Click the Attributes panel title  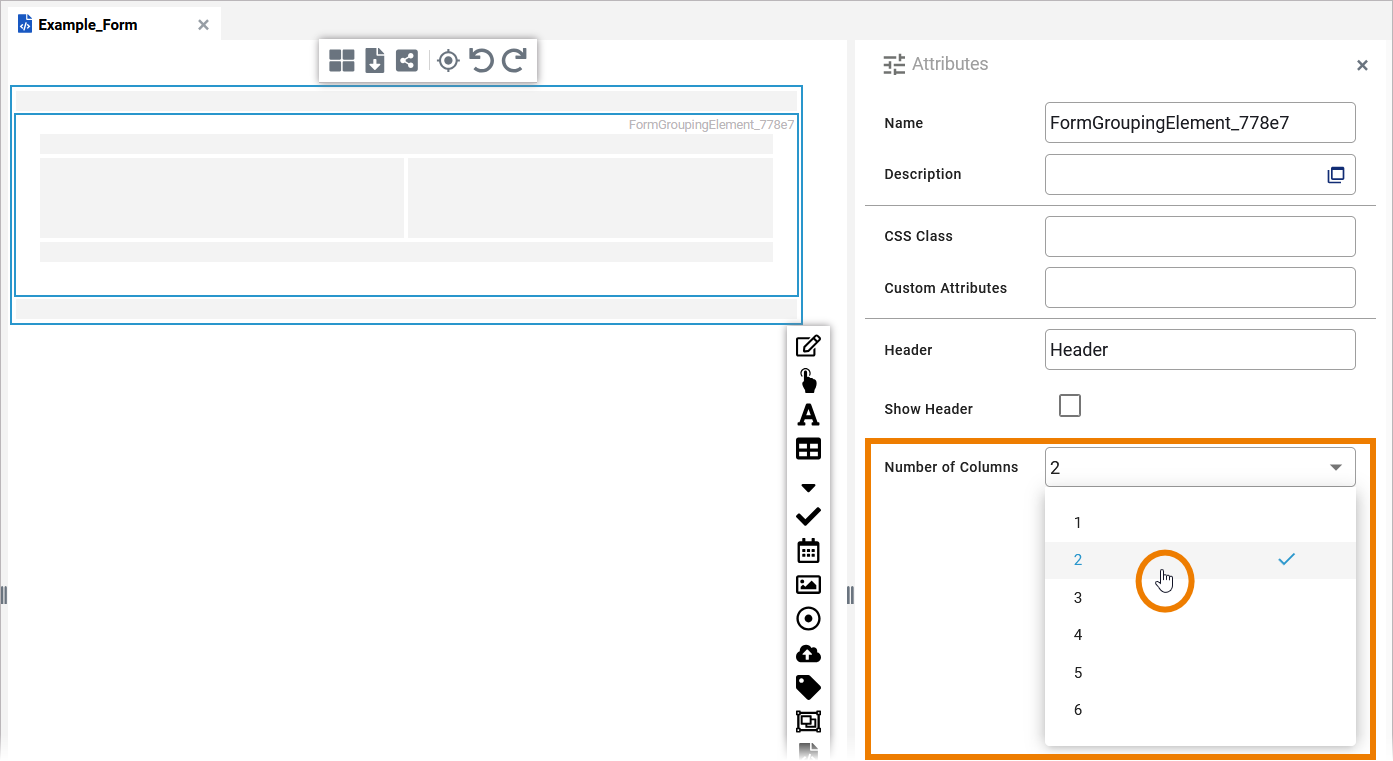(950, 64)
